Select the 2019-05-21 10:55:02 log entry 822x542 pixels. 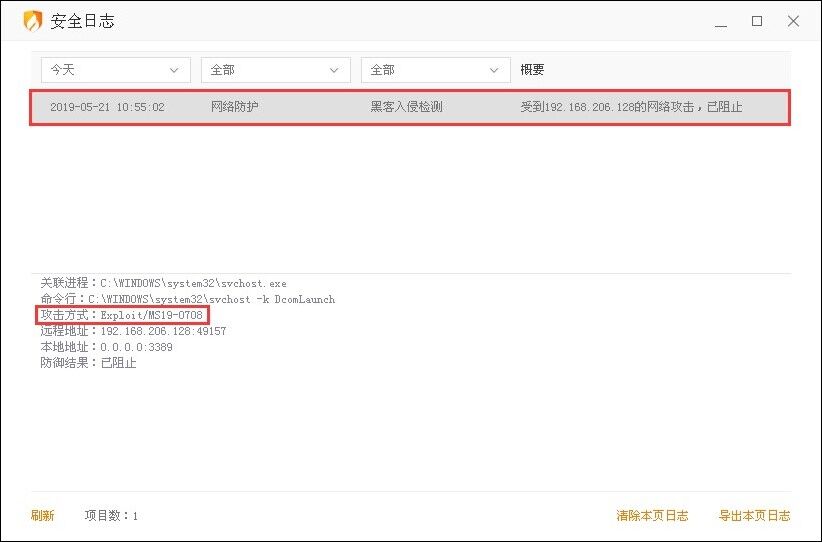410,107
